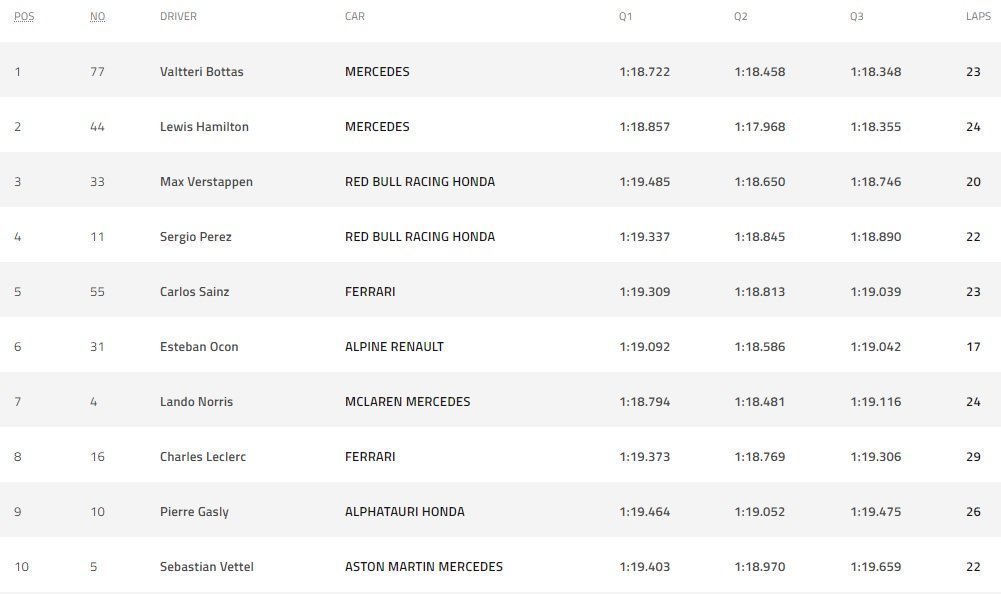Open Charles Leclerc driver entry
The height and width of the screenshot is (594, 1001).
click(x=203, y=457)
